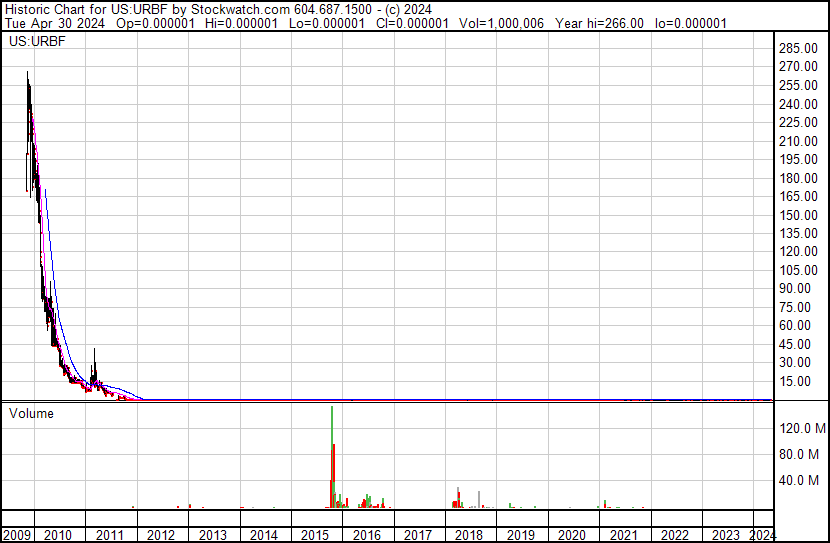The height and width of the screenshot is (543, 830).
Task: Click the 105.00 price axis value
Action: [798, 270]
